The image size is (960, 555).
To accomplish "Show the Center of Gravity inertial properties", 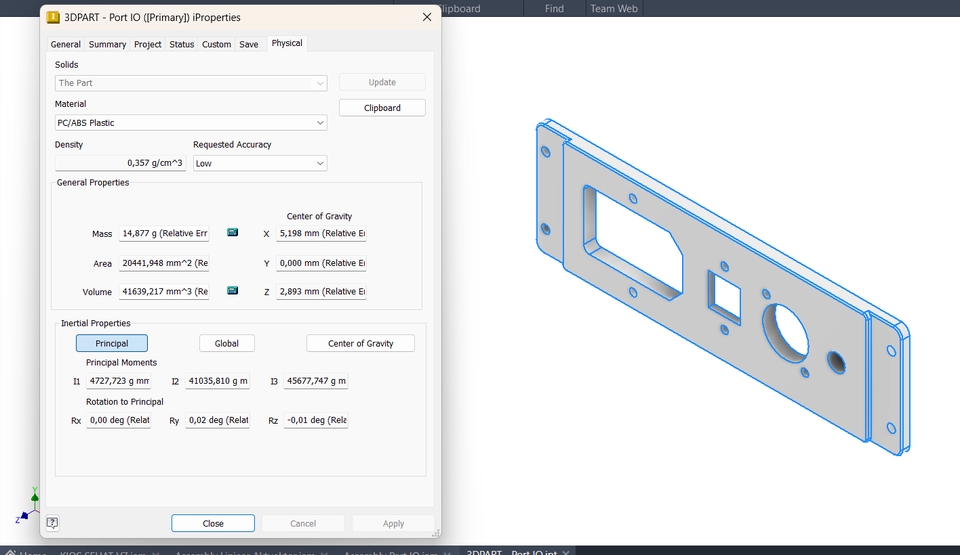I will (361, 343).
